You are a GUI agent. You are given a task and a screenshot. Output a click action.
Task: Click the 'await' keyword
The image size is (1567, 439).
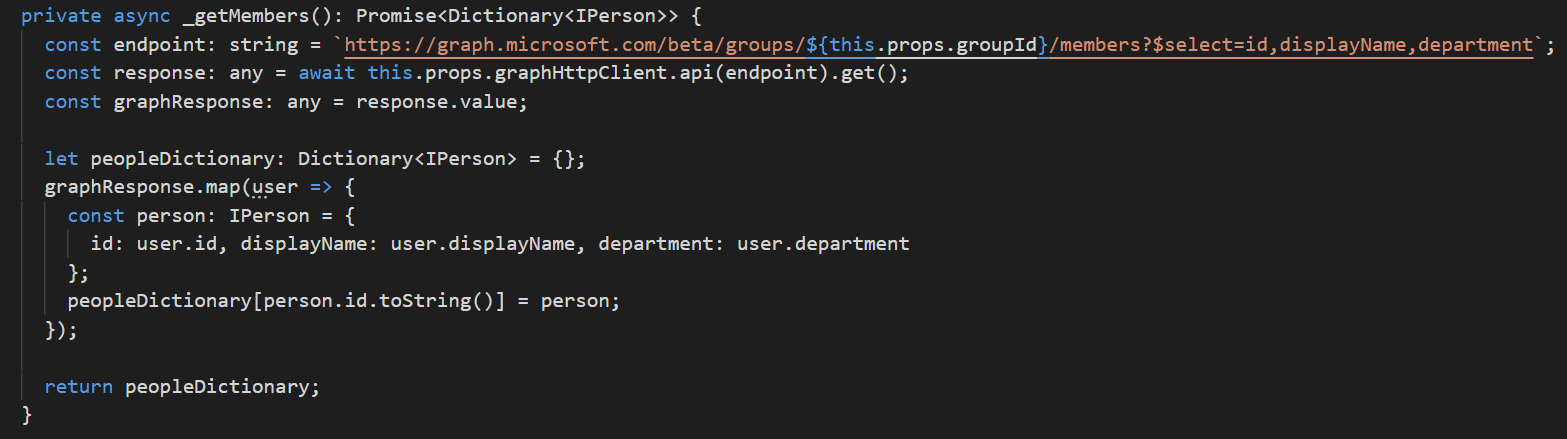coord(327,73)
